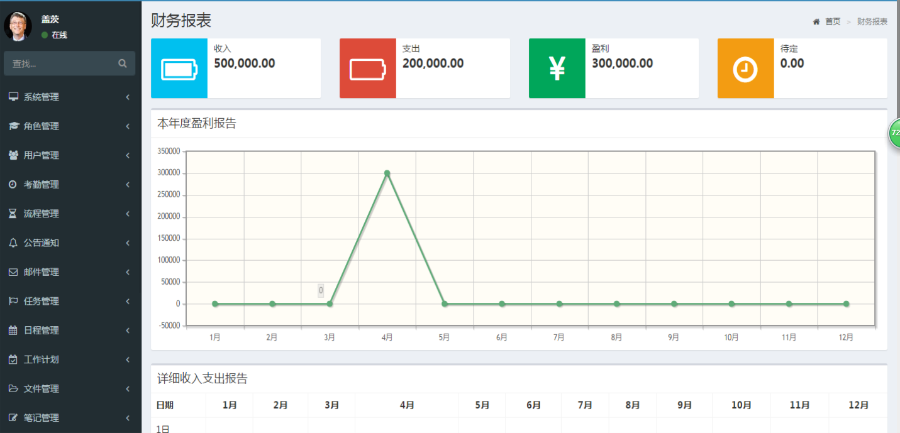The height and width of the screenshot is (433, 900).
Task: Open the 日程管理 sidebar menu
Action: [42, 330]
